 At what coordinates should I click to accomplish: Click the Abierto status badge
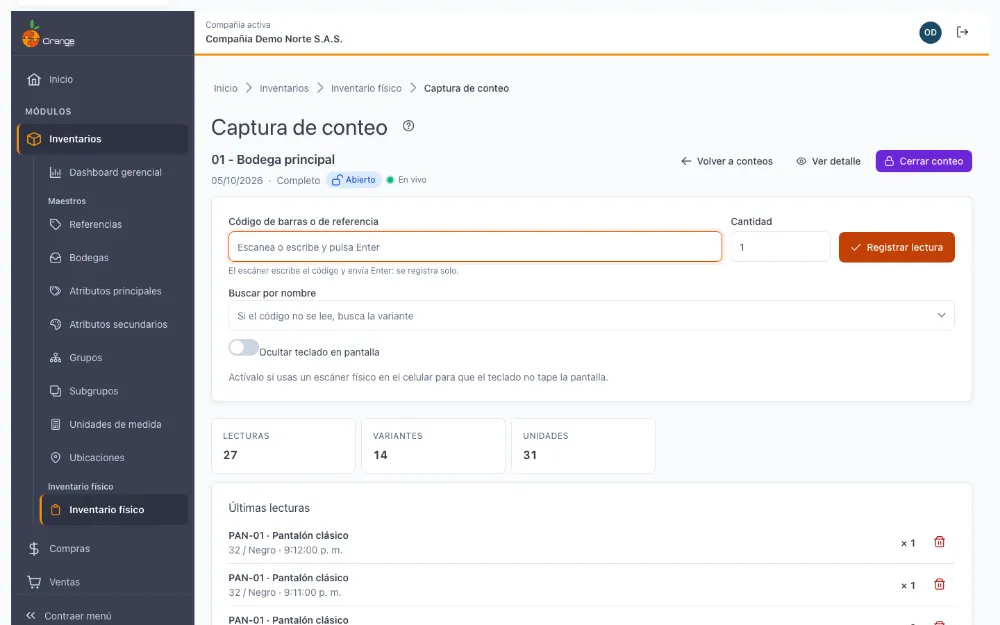[354, 180]
